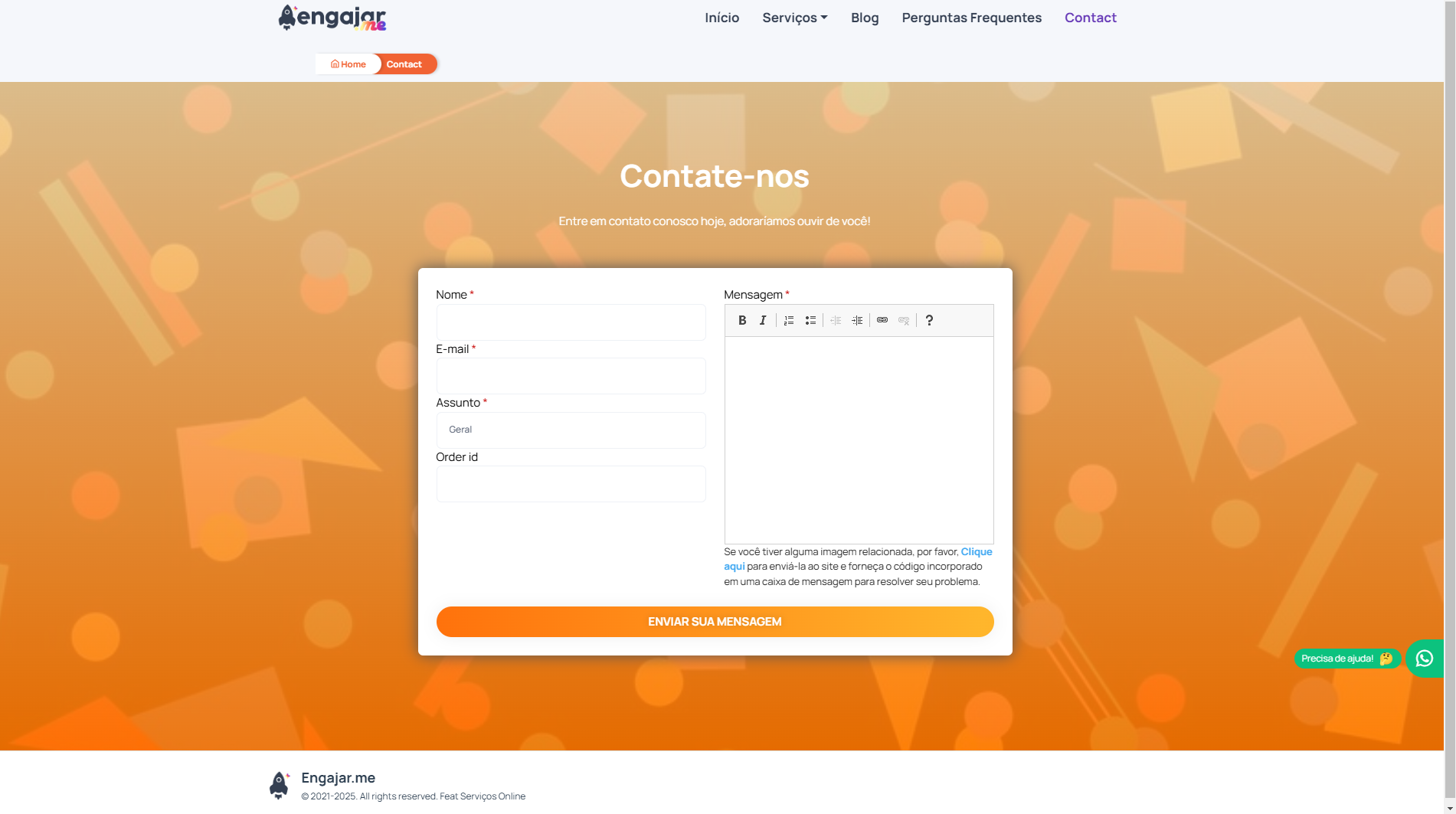
Task: Insert a numbered list in the message
Action: [x=788, y=320]
